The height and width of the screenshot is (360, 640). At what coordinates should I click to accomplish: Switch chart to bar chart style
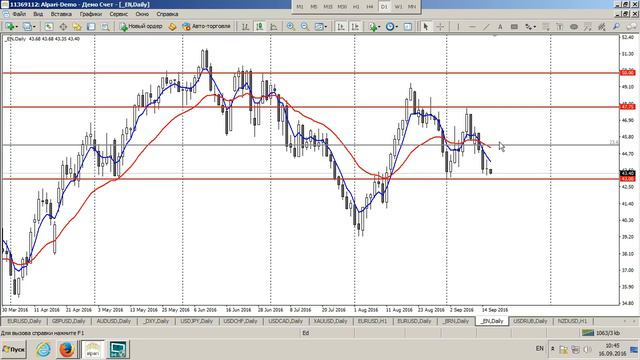[x=245, y=27]
